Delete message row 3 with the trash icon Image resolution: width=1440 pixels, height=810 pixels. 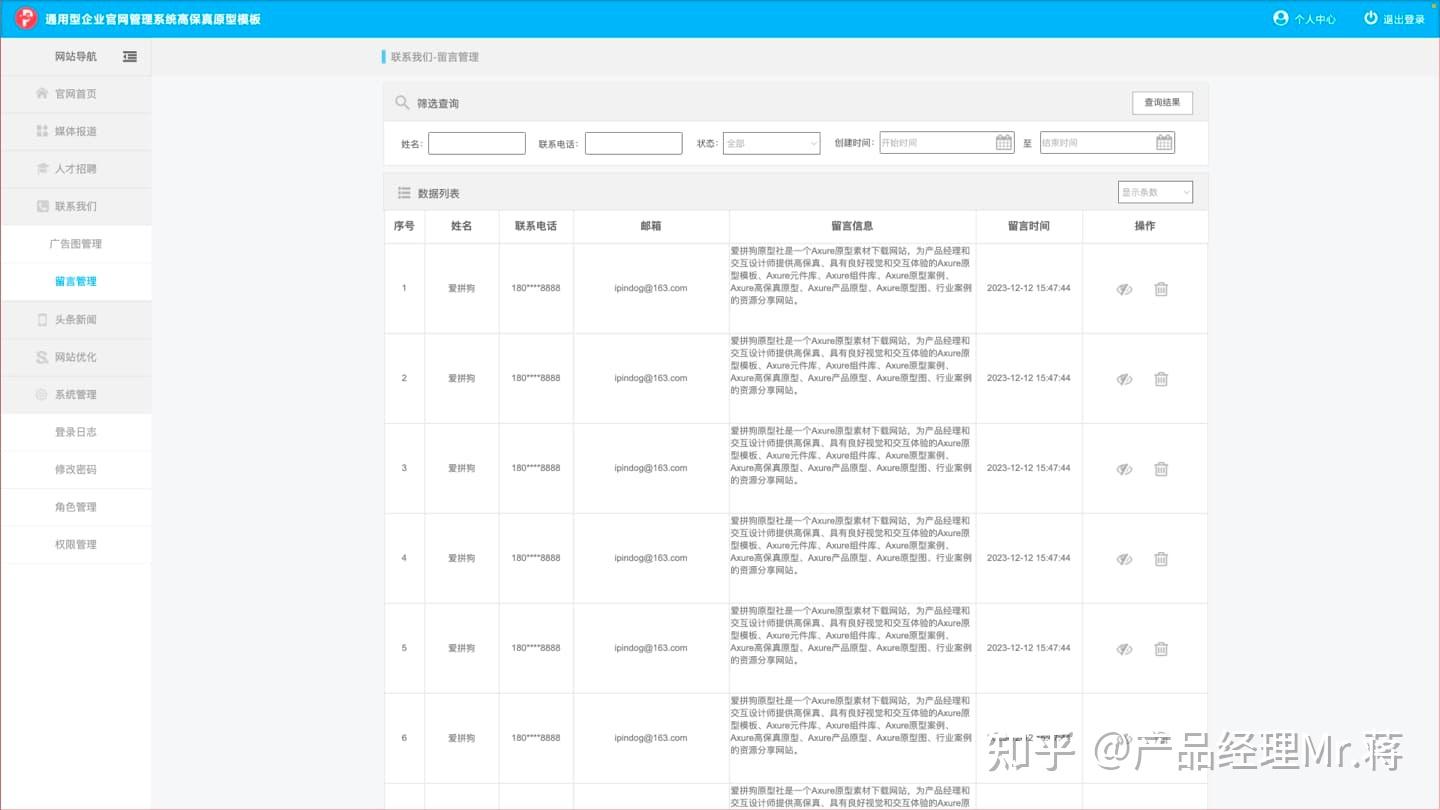click(1161, 469)
